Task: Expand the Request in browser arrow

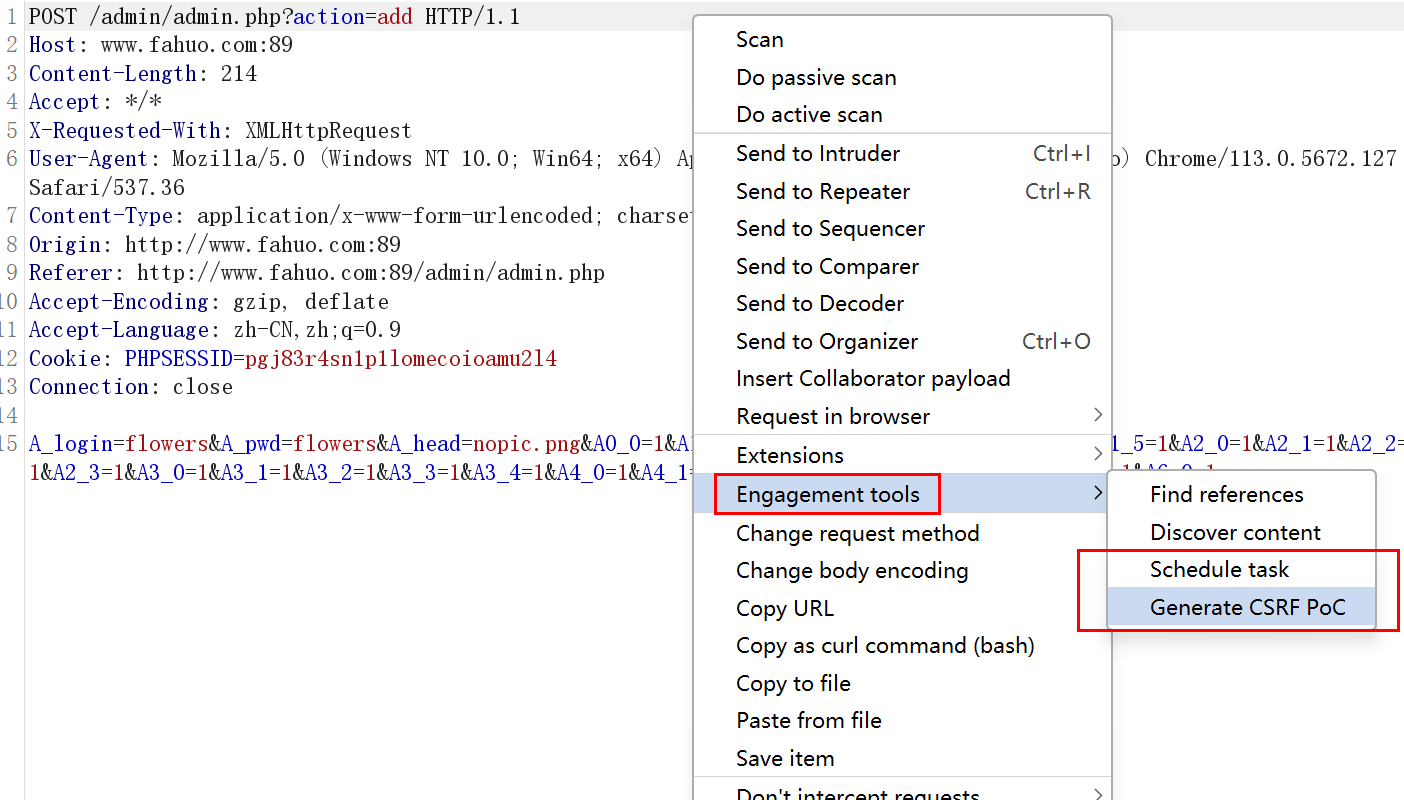Action: [x=1098, y=415]
